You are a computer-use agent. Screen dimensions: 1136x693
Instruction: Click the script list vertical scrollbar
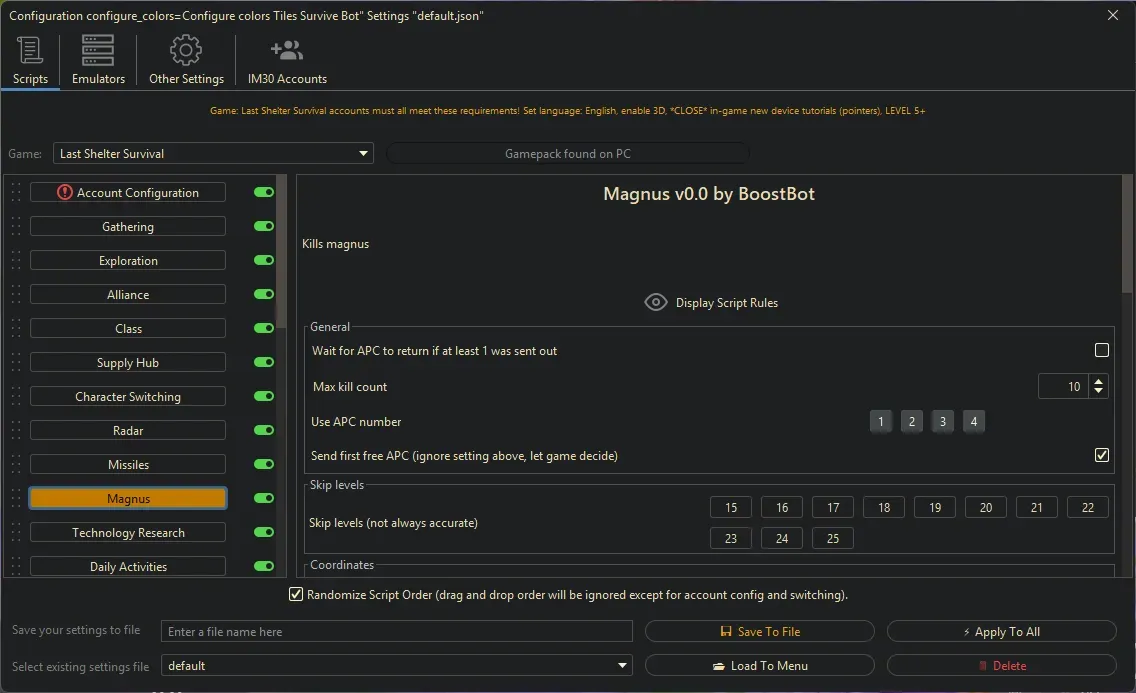click(x=281, y=250)
